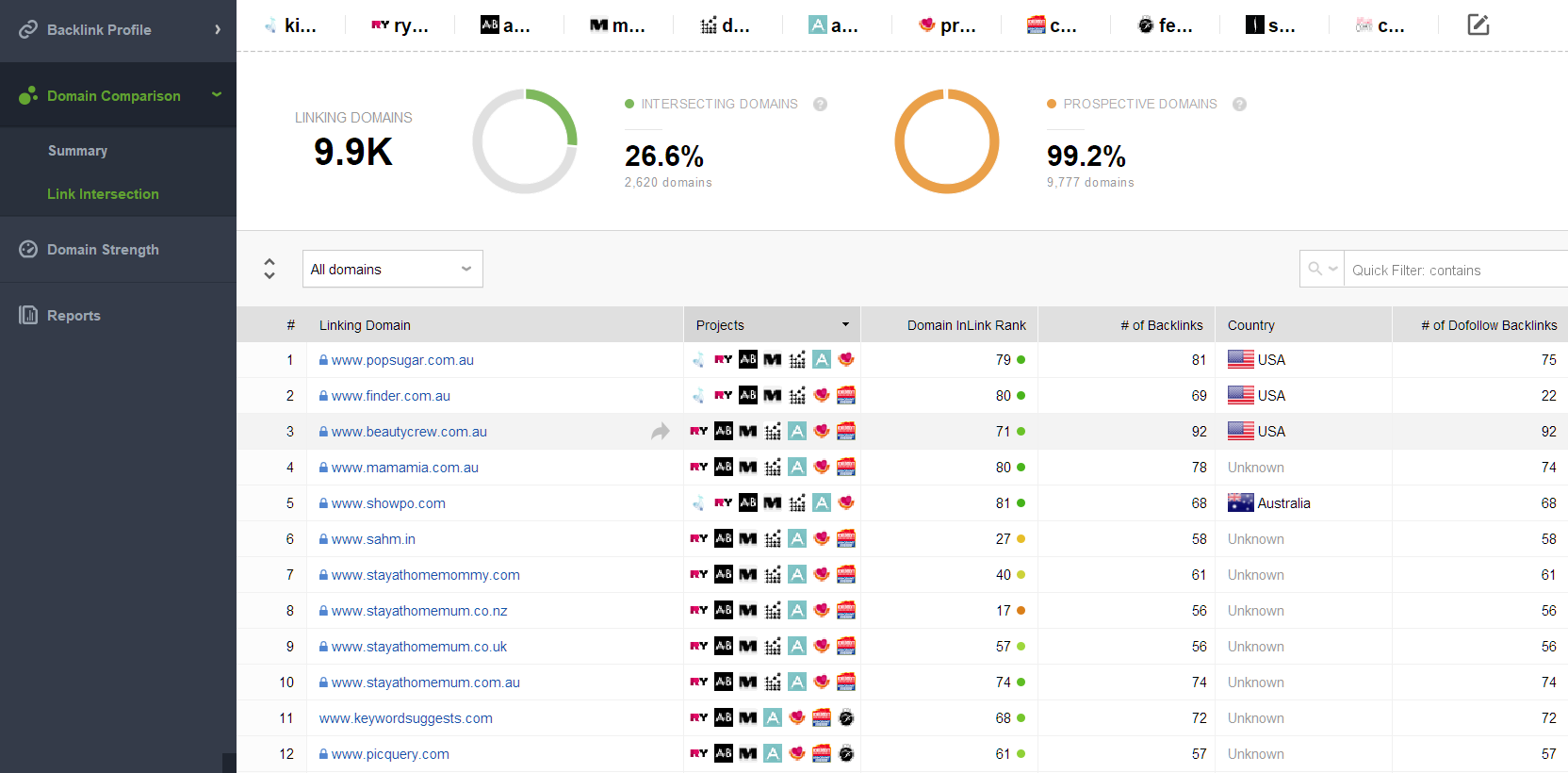
Task: Click the pink heart project icon in popsugar row
Action: pos(846,359)
